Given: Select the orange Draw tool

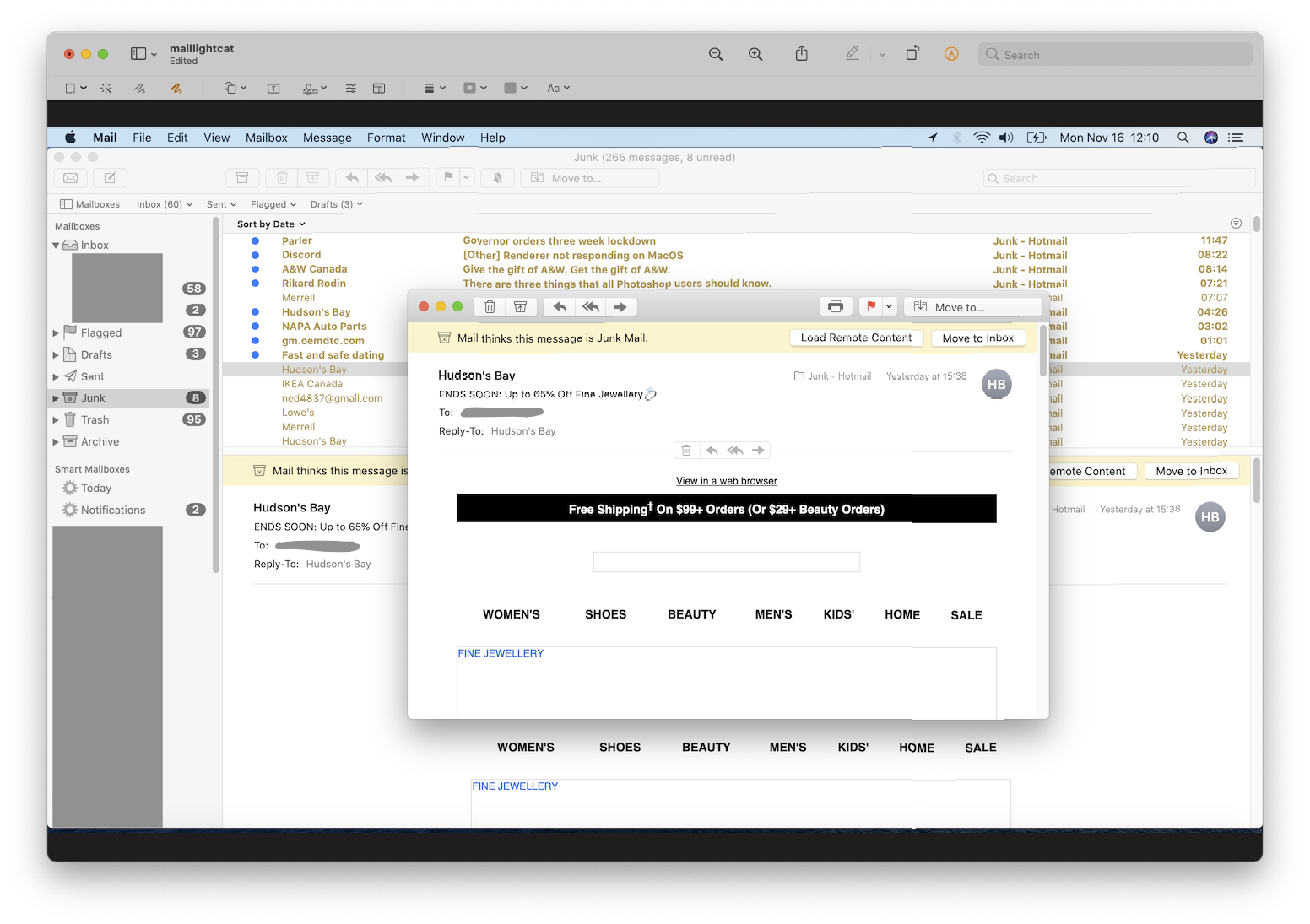Looking at the screenshot, I should (176, 88).
